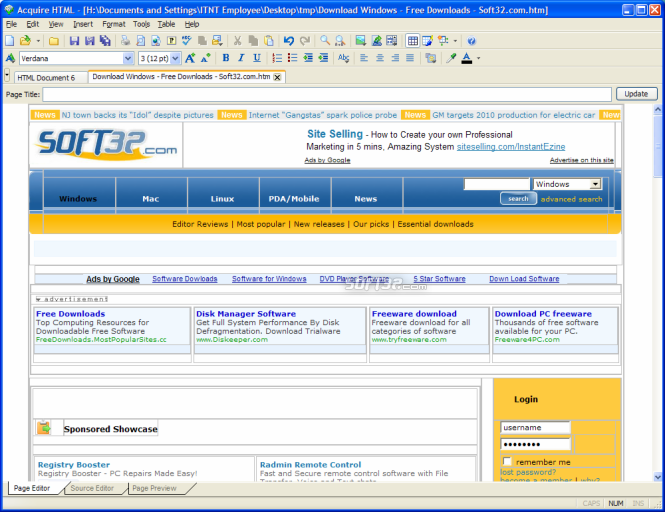Expand the Windows platform dropdown in the search area

point(595,184)
